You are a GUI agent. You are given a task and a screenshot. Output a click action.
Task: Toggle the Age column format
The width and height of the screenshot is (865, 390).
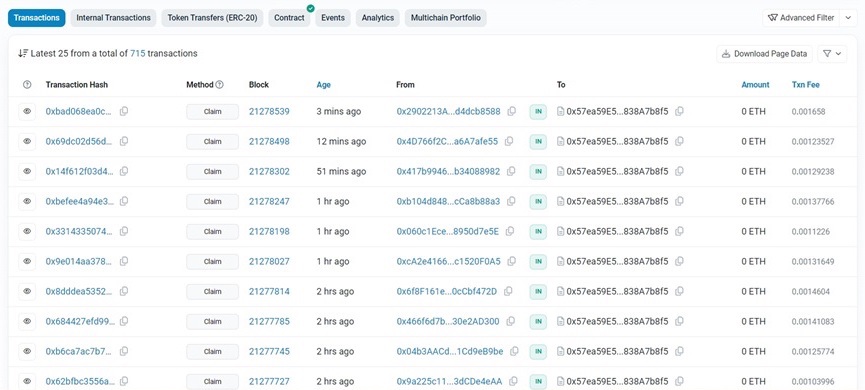(323, 85)
